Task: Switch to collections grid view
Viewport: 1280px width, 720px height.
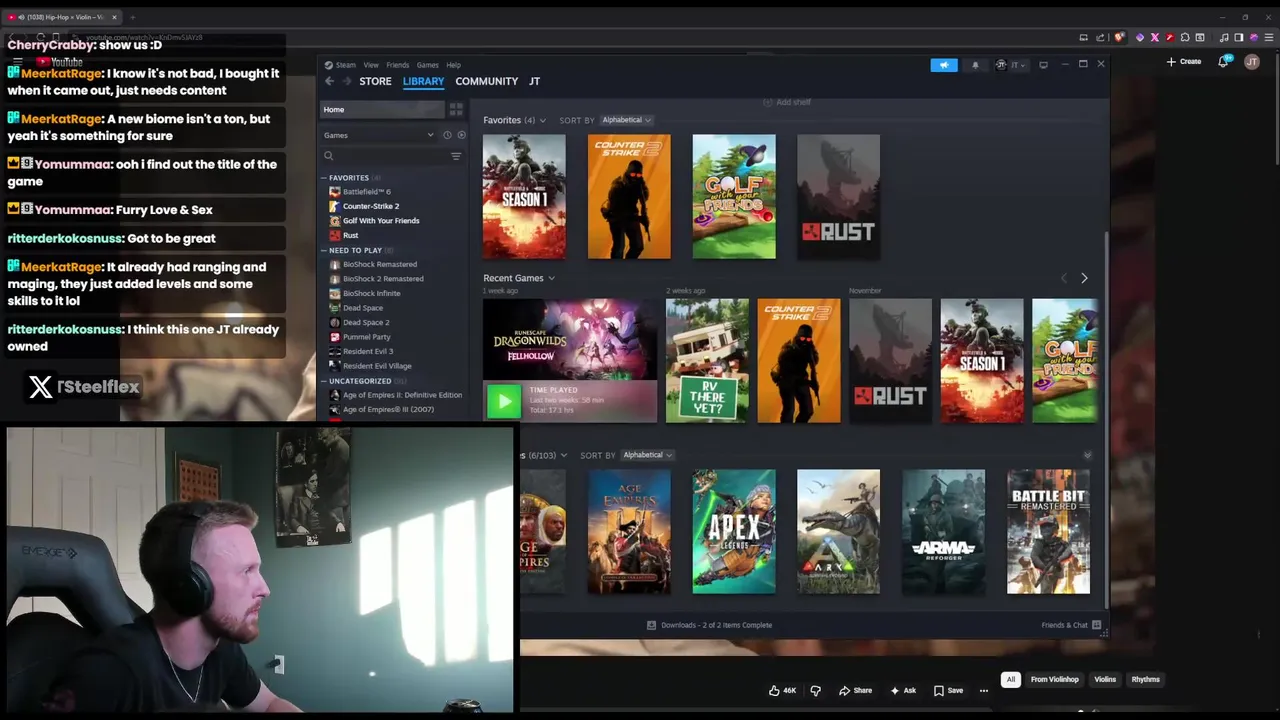Action: coord(456,109)
